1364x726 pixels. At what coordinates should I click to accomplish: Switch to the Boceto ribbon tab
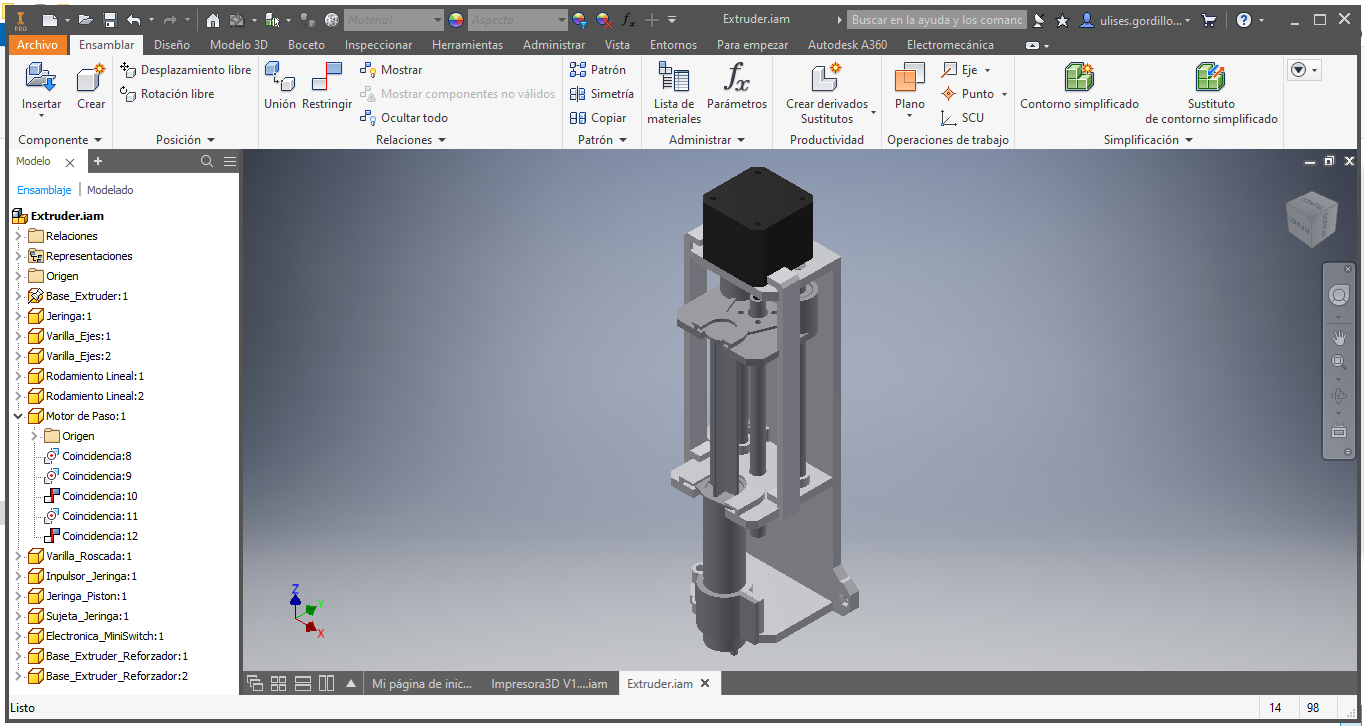click(x=306, y=45)
